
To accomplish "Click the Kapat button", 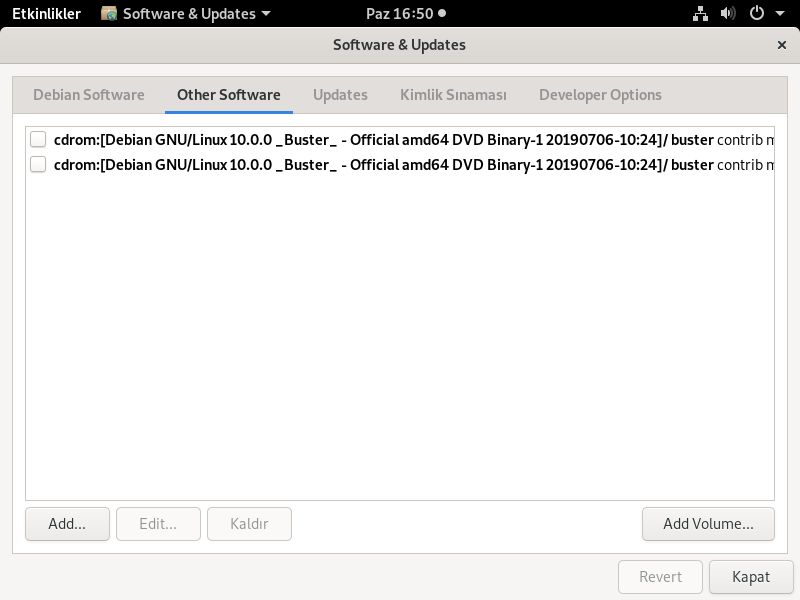I will click(751, 577).
